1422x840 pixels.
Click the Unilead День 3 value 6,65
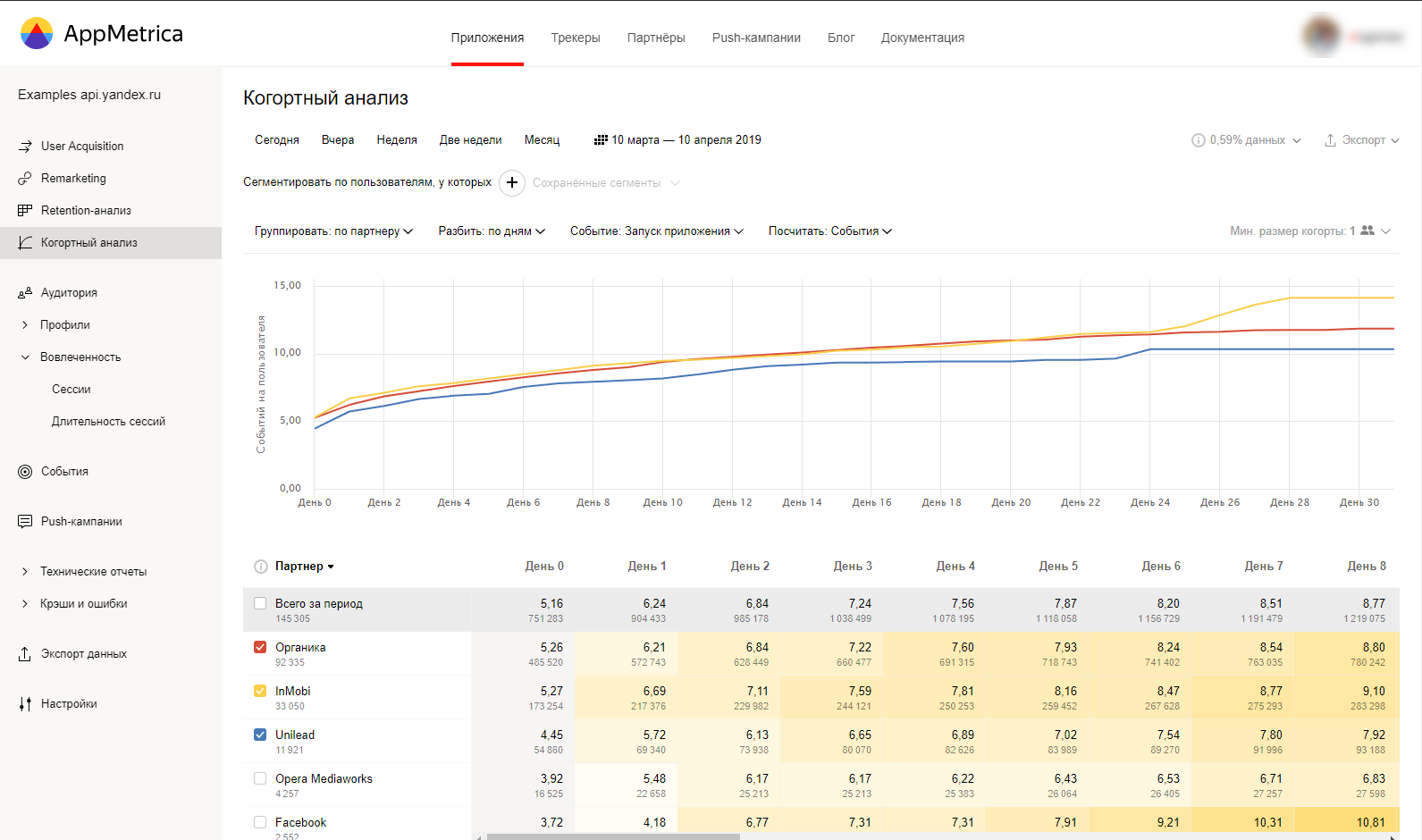860,735
